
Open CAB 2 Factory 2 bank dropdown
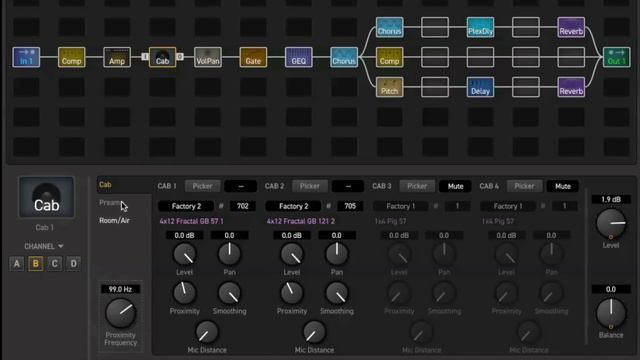click(x=293, y=206)
